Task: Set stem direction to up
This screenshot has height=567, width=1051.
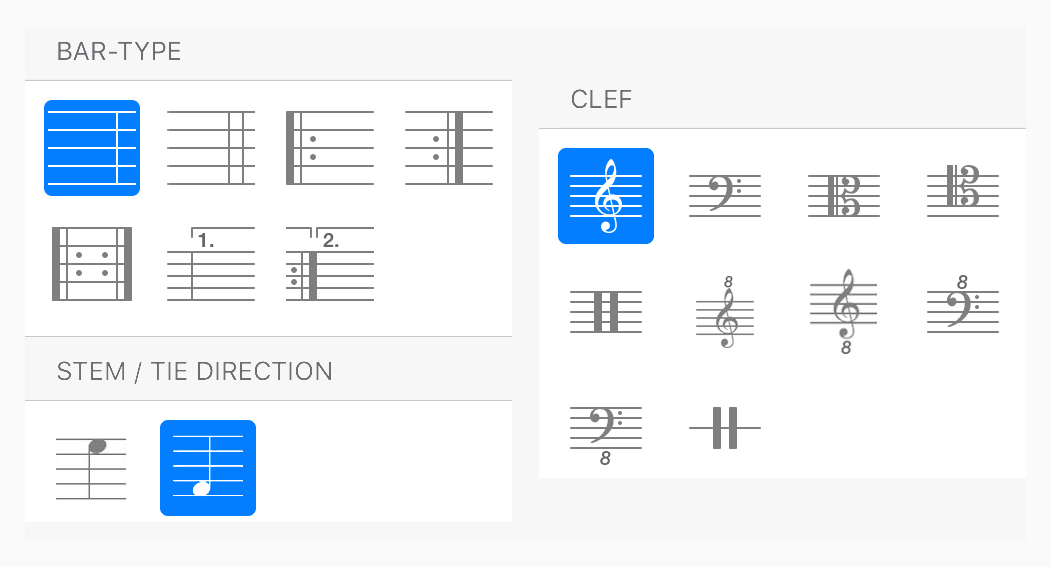Action: [208, 468]
